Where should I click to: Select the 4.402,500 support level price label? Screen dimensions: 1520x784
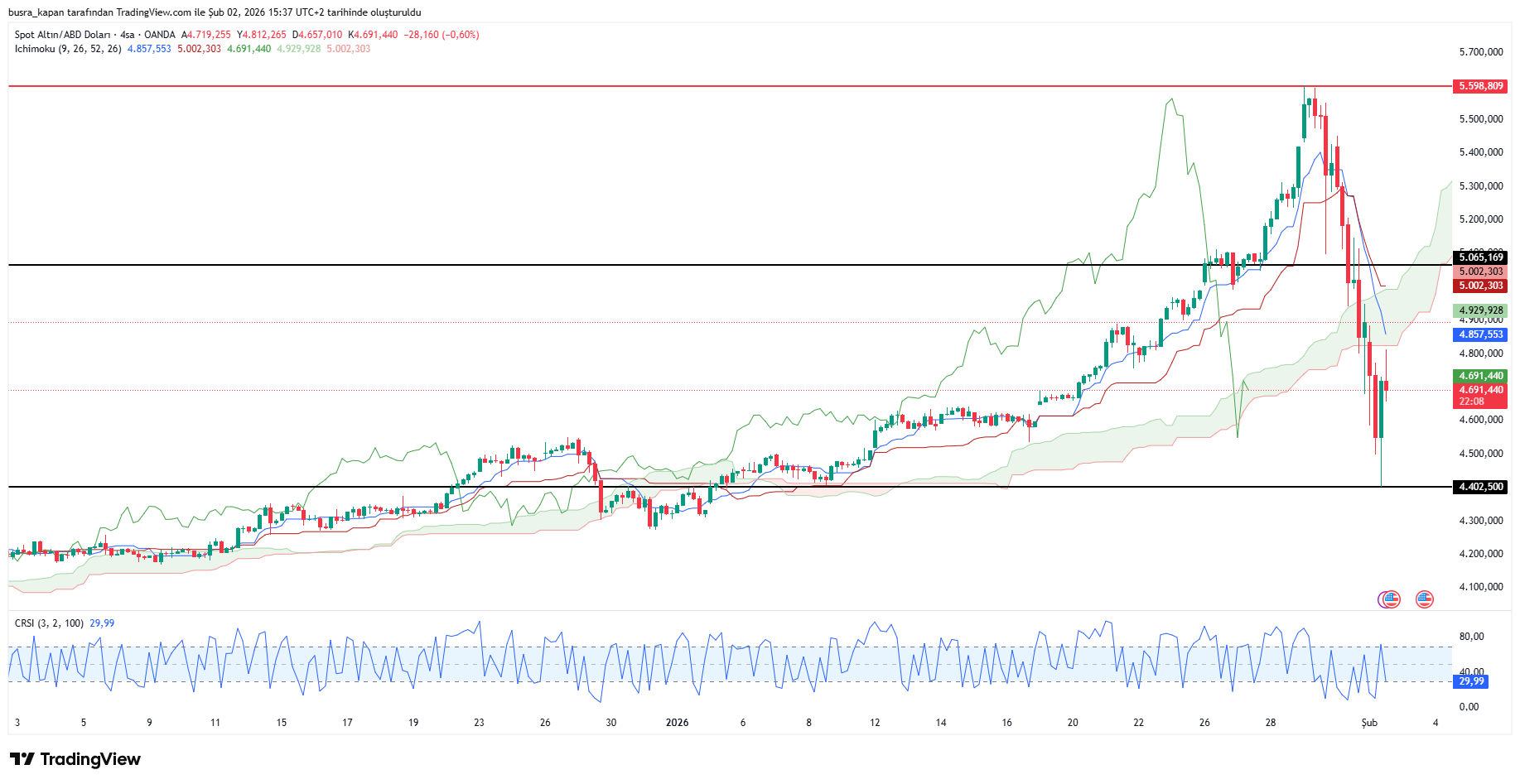pyautogui.click(x=1480, y=487)
